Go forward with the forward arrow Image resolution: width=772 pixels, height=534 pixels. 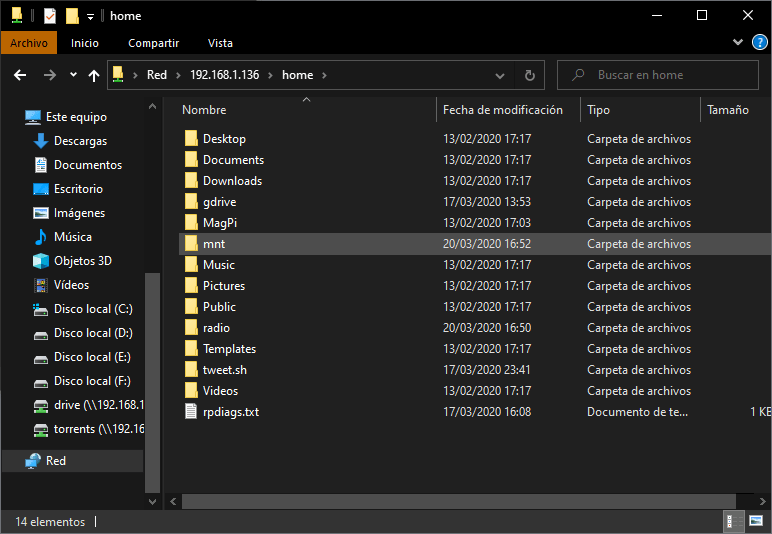point(50,75)
